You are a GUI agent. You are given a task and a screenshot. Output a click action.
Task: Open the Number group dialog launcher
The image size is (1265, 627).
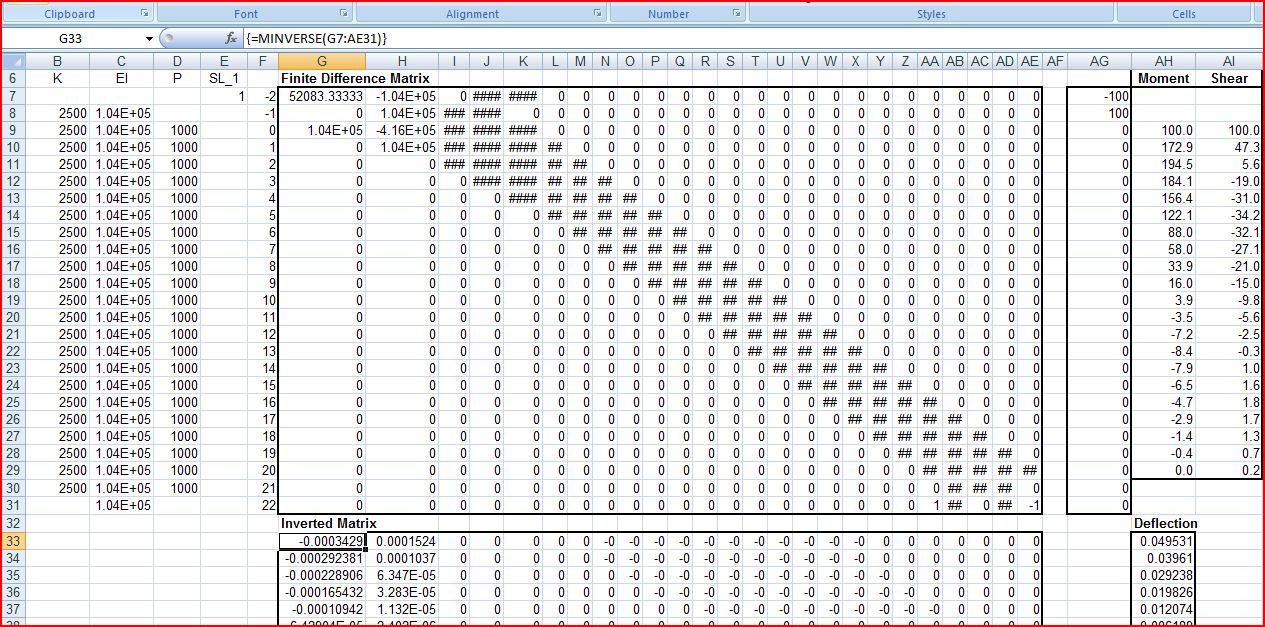pyautogui.click(x=737, y=14)
